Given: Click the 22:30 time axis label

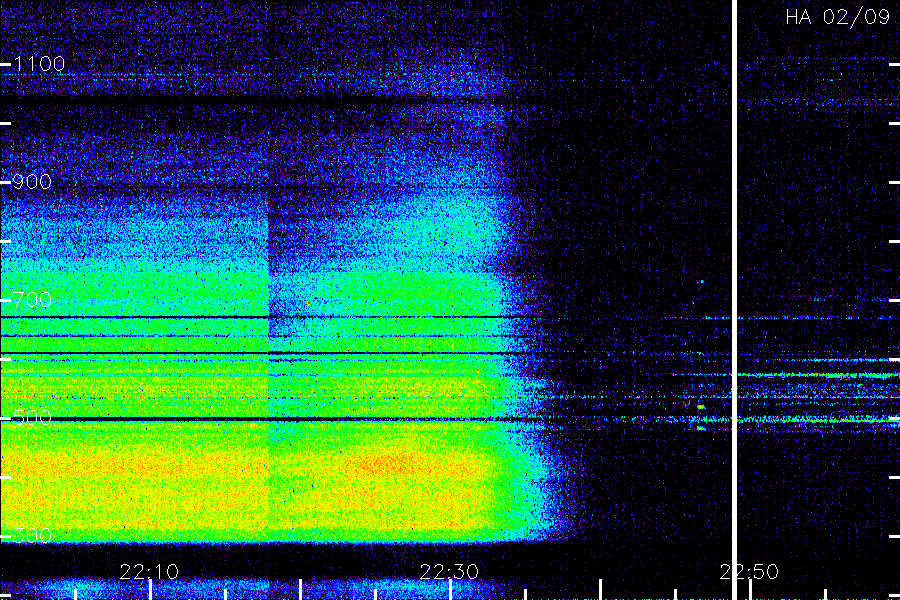Looking at the screenshot, I should (x=449, y=572).
